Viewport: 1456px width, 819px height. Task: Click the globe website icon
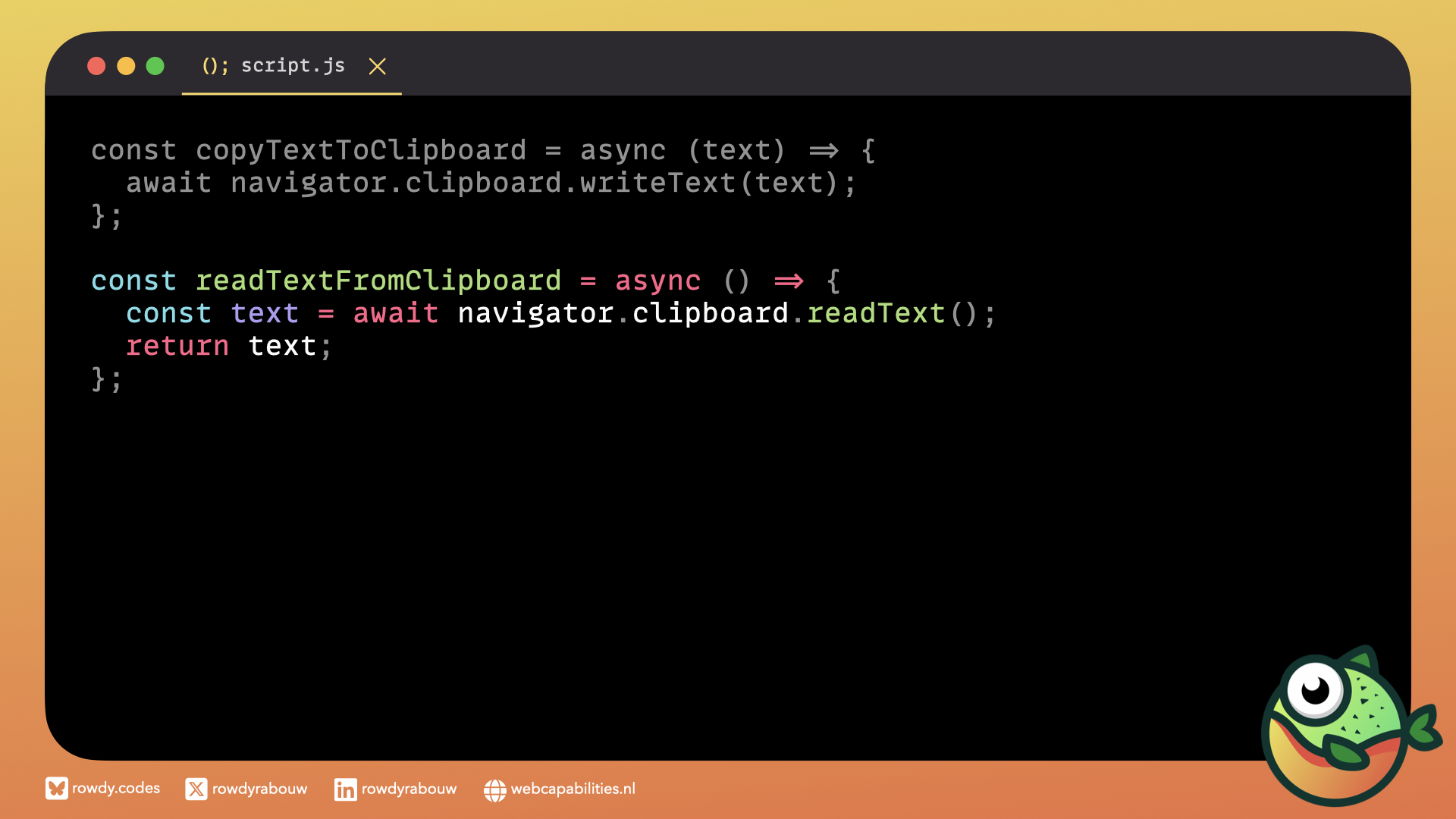pyautogui.click(x=494, y=790)
